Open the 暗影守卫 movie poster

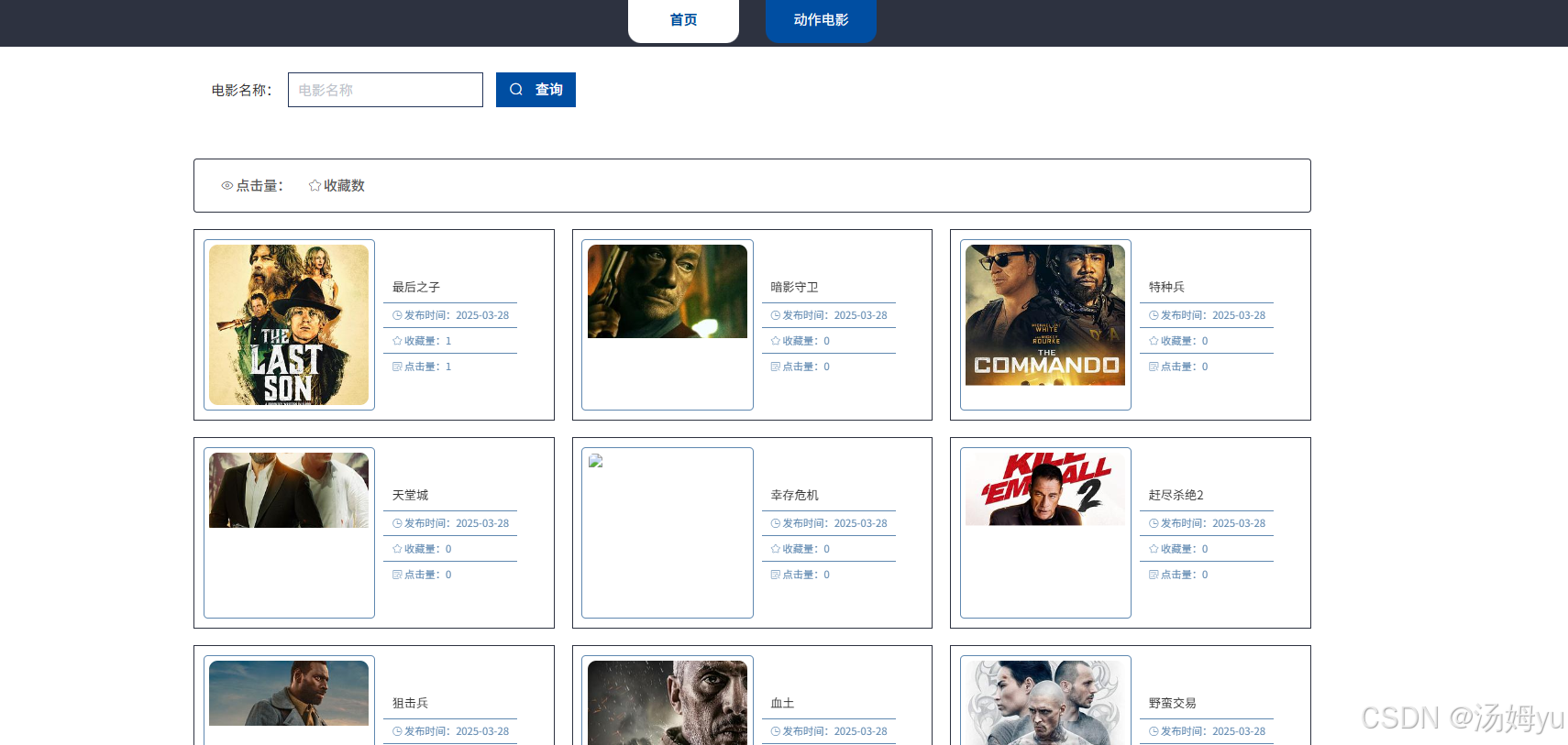coord(668,291)
